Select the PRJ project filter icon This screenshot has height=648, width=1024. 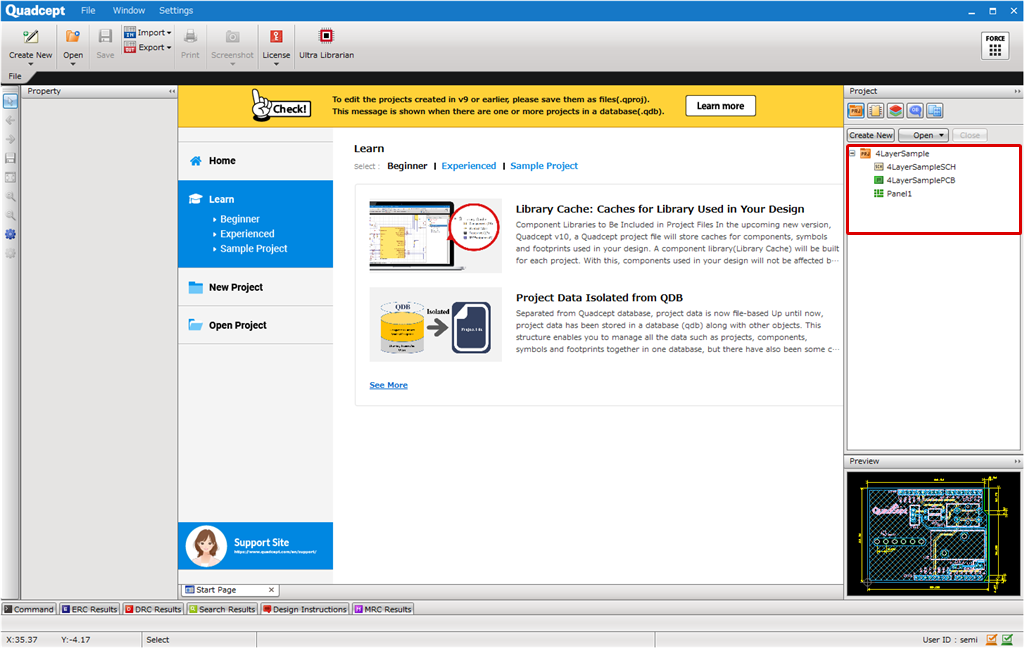point(856,111)
